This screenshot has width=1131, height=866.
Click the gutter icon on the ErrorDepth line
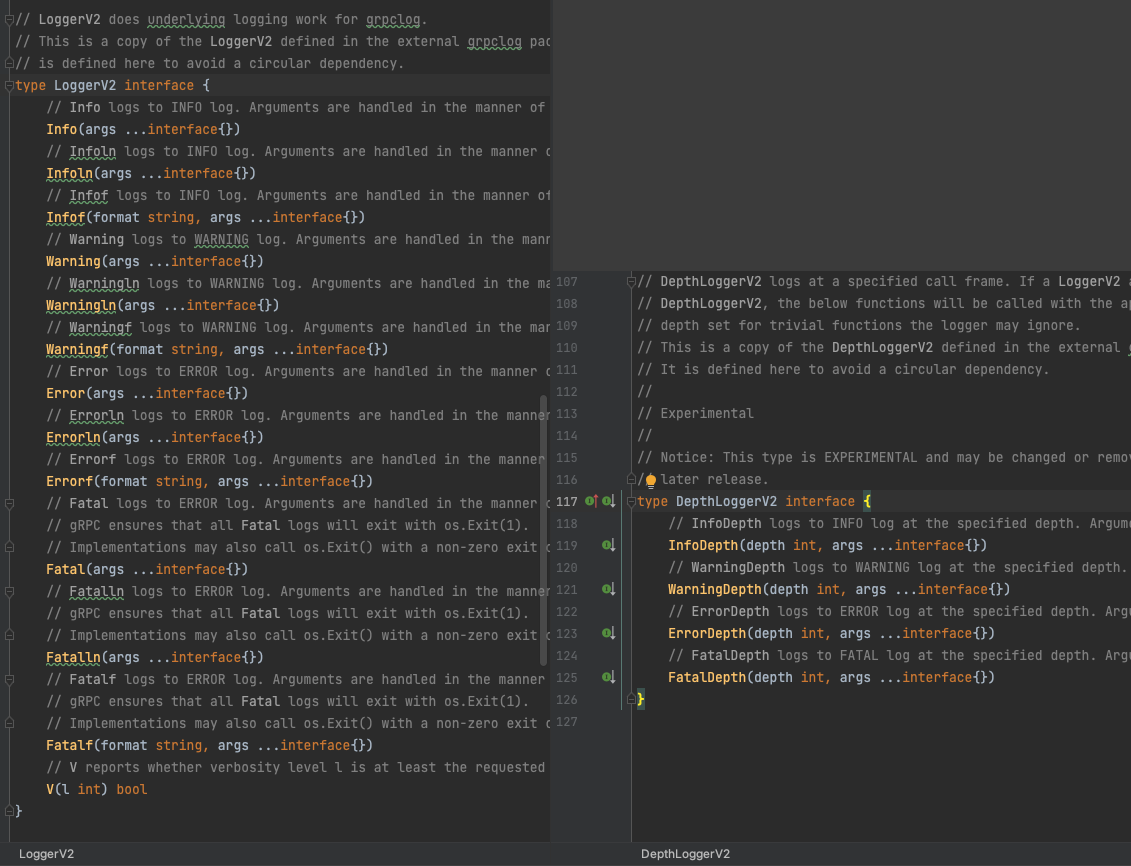pos(608,633)
